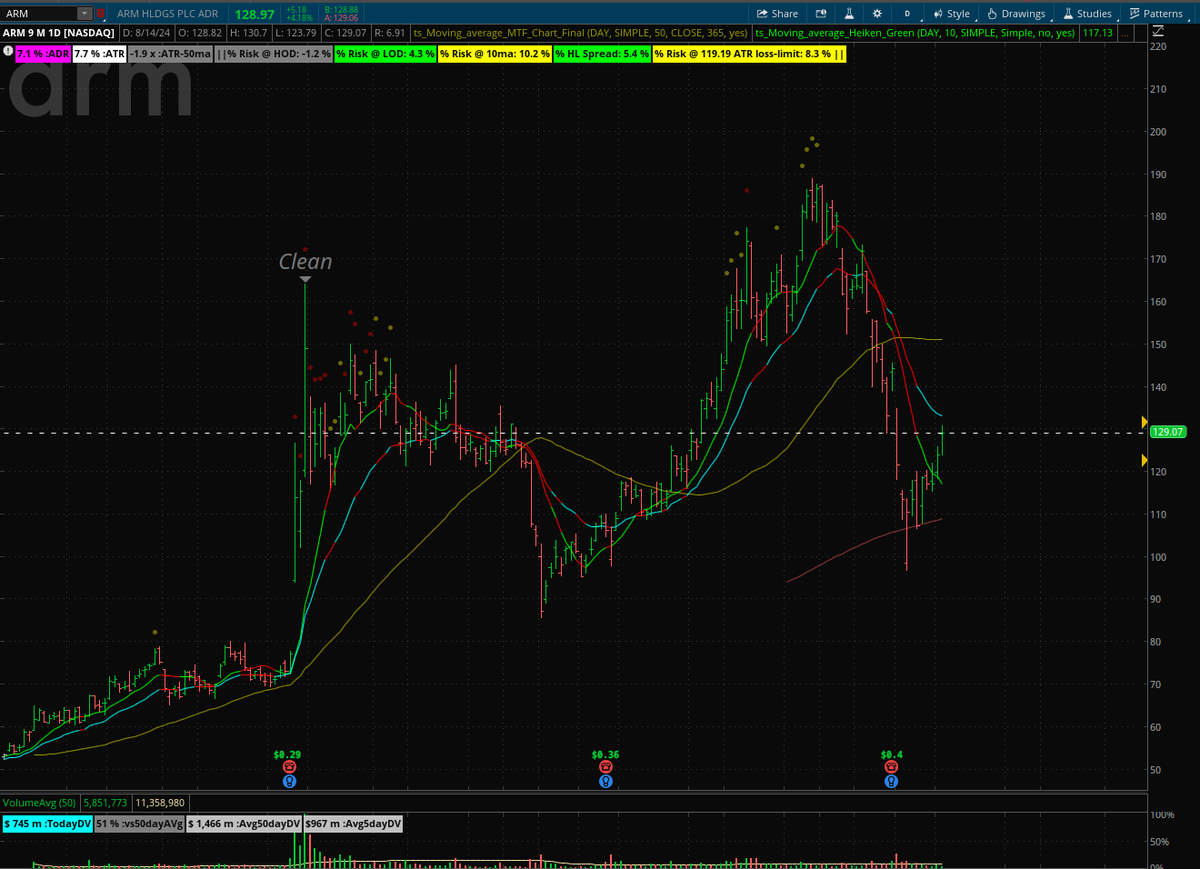Click the red link-color icon beside symbol
Screen dimensions: 1200x869
click(x=100, y=13)
